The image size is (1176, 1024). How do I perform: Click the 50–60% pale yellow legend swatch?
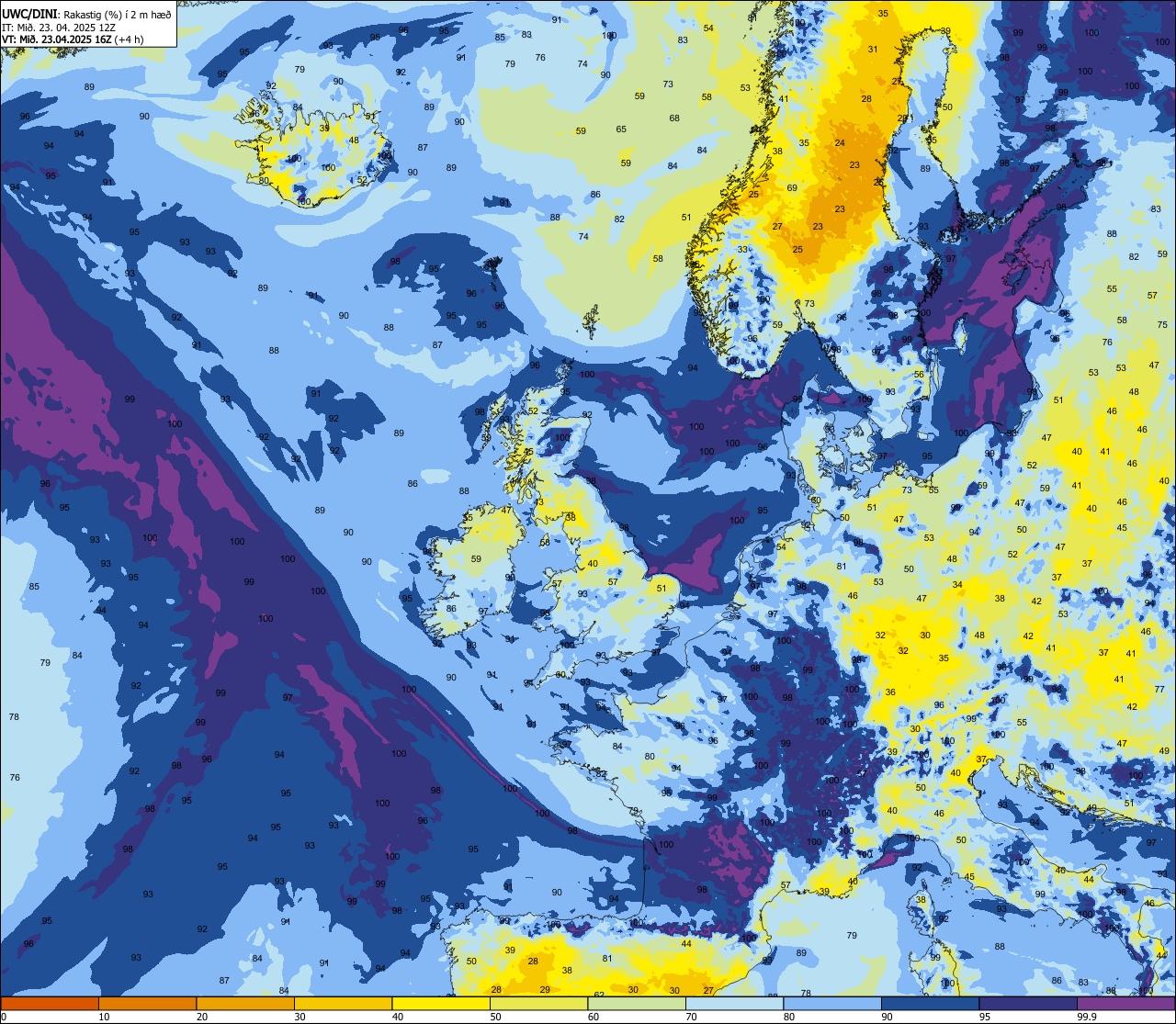(538, 1003)
